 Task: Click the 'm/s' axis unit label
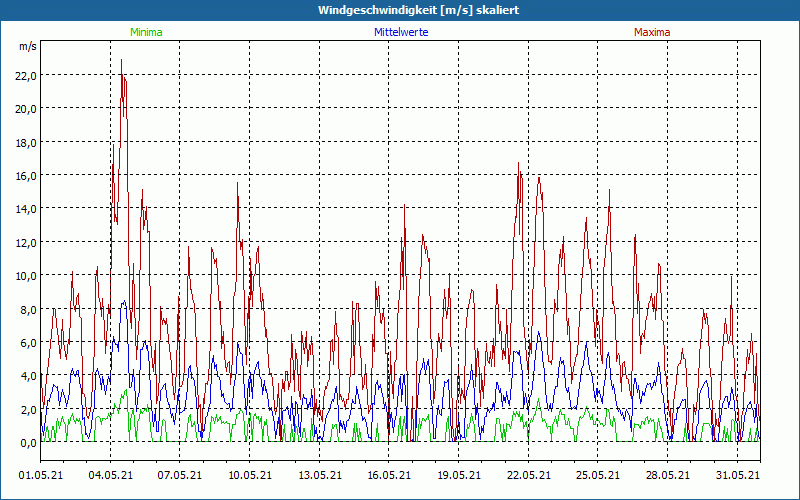pos(28,46)
